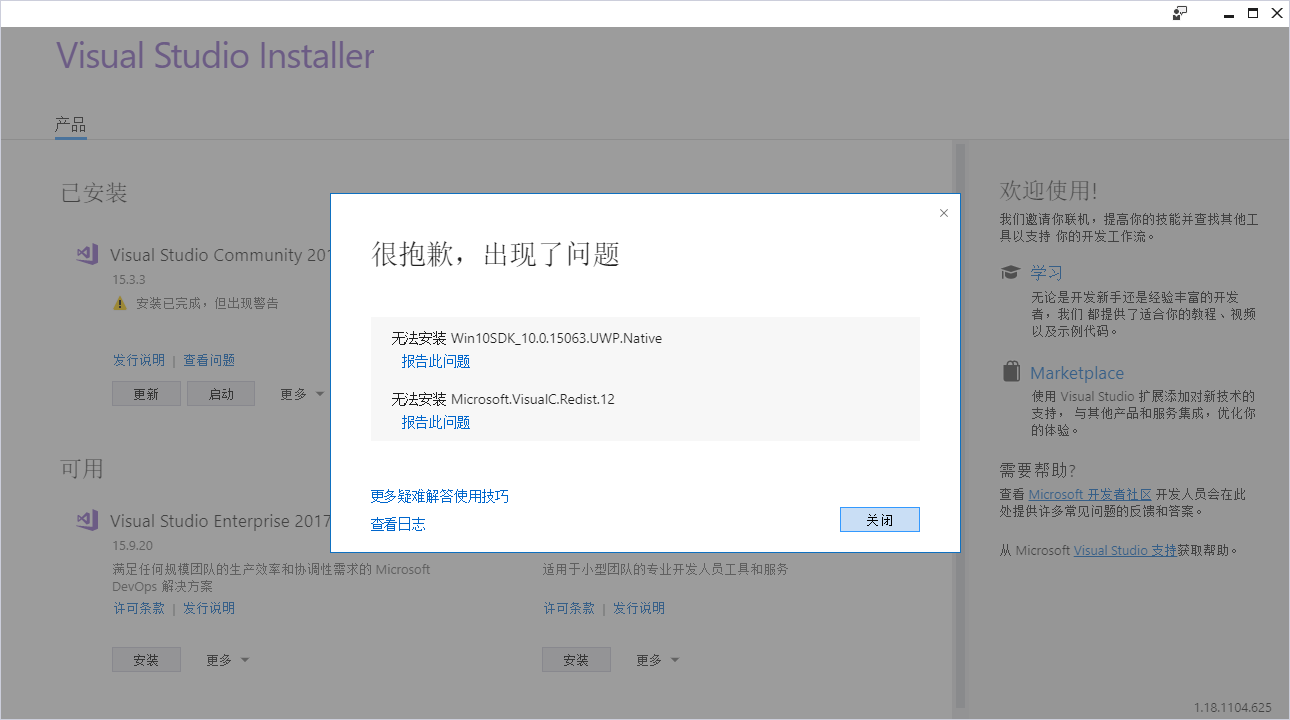
Task: Click the Visual Studio Enterprise 2017 product icon
Action: [x=87, y=520]
